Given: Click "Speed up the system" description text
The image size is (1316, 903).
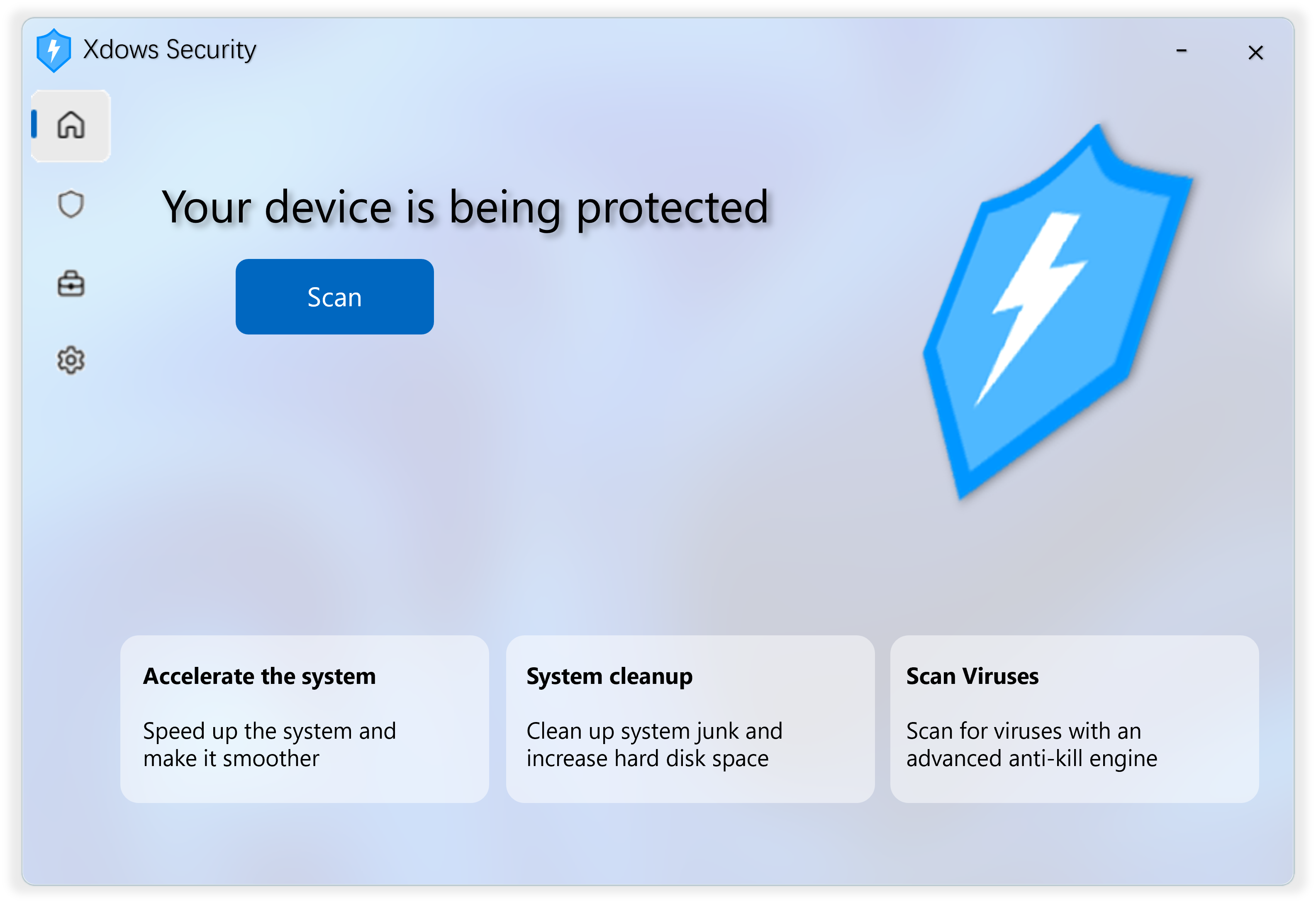Looking at the screenshot, I should (x=270, y=731).
